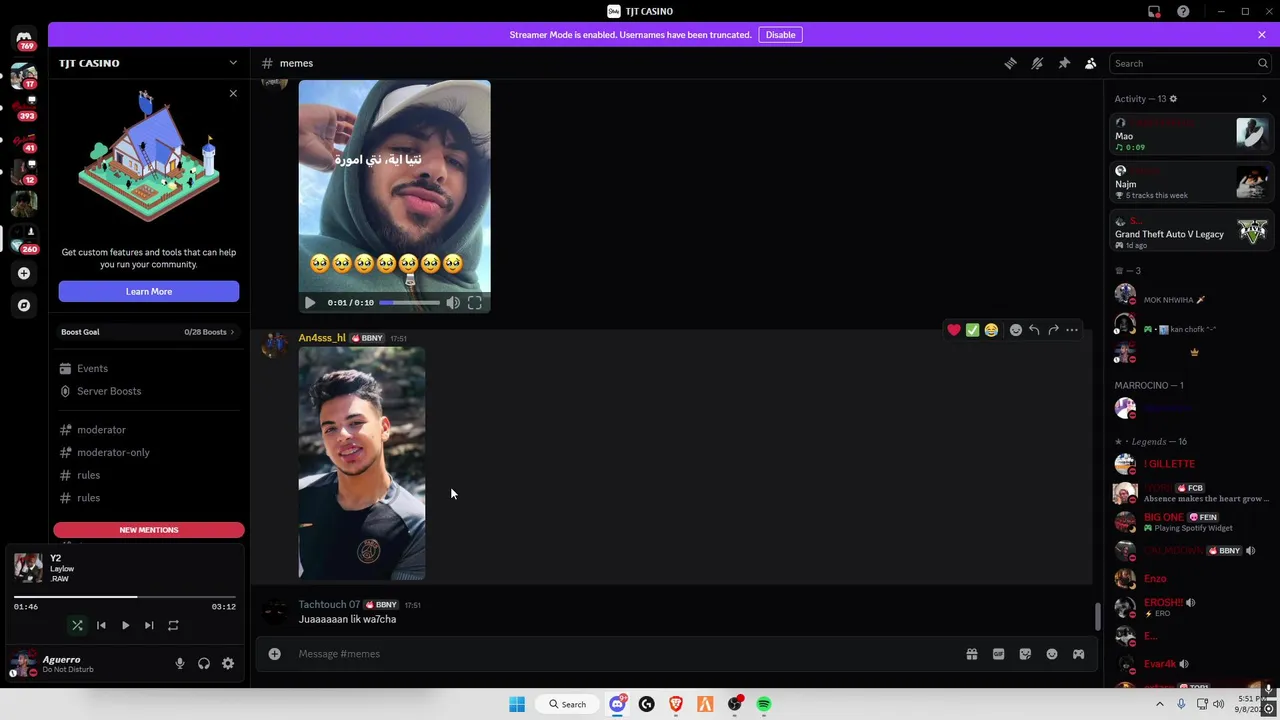Viewport: 1280px width, 720px height.
Task: Forward the An4sss_hl message
Action: click(1053, 330)
